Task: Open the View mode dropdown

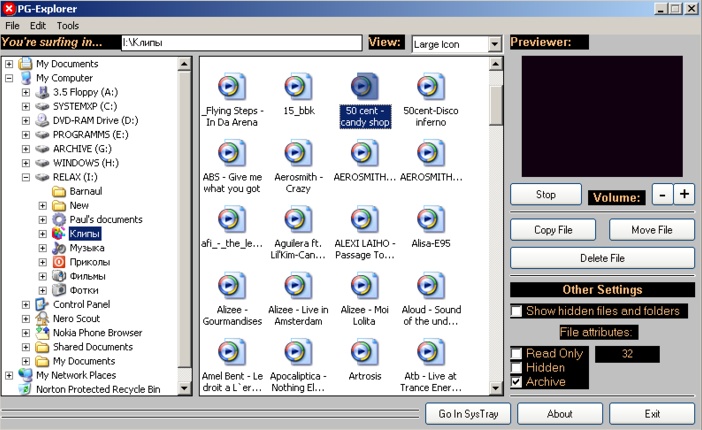Action: click(494, 44)
